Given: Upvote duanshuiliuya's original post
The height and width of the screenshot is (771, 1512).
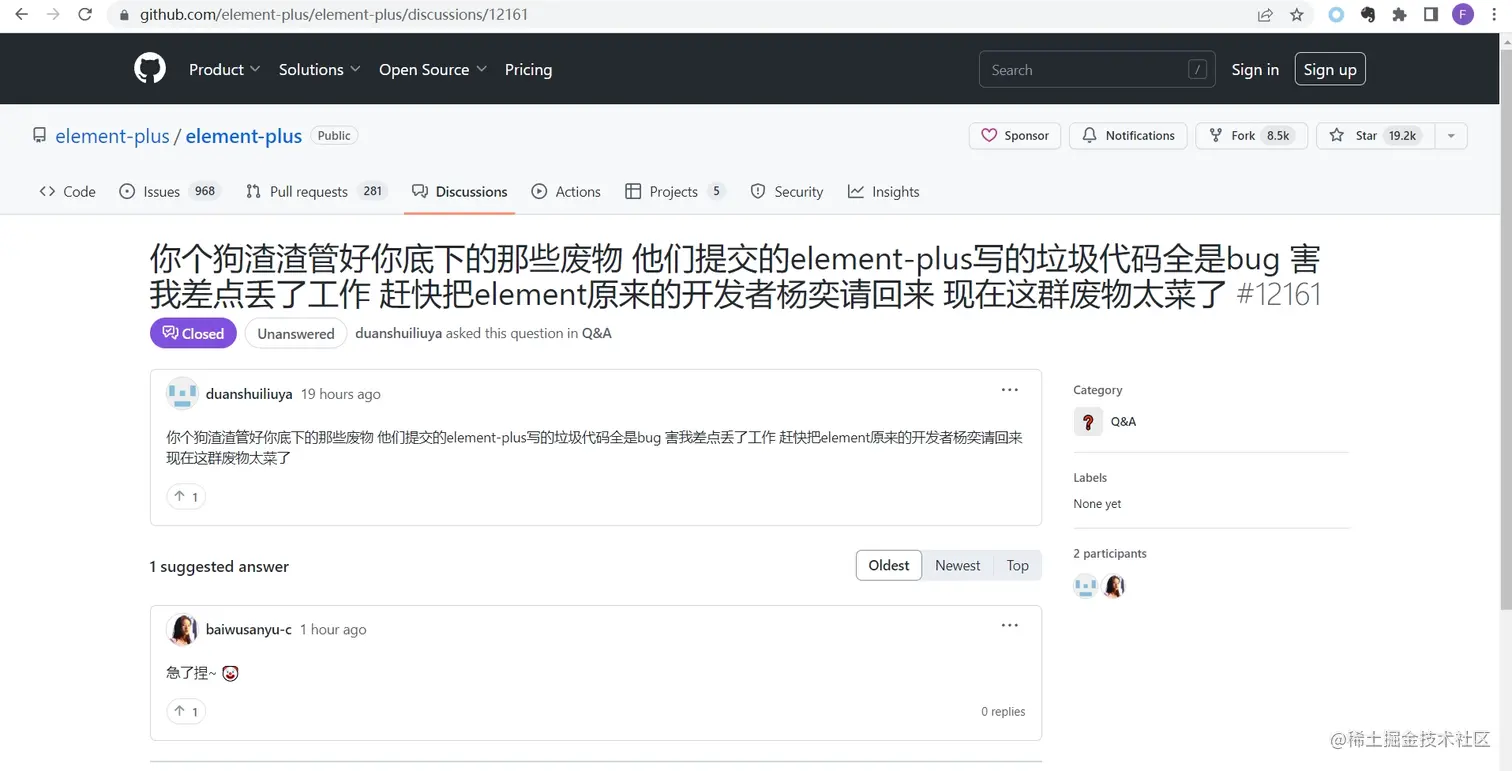Looking at the screenshot, I should coord(186,496).
